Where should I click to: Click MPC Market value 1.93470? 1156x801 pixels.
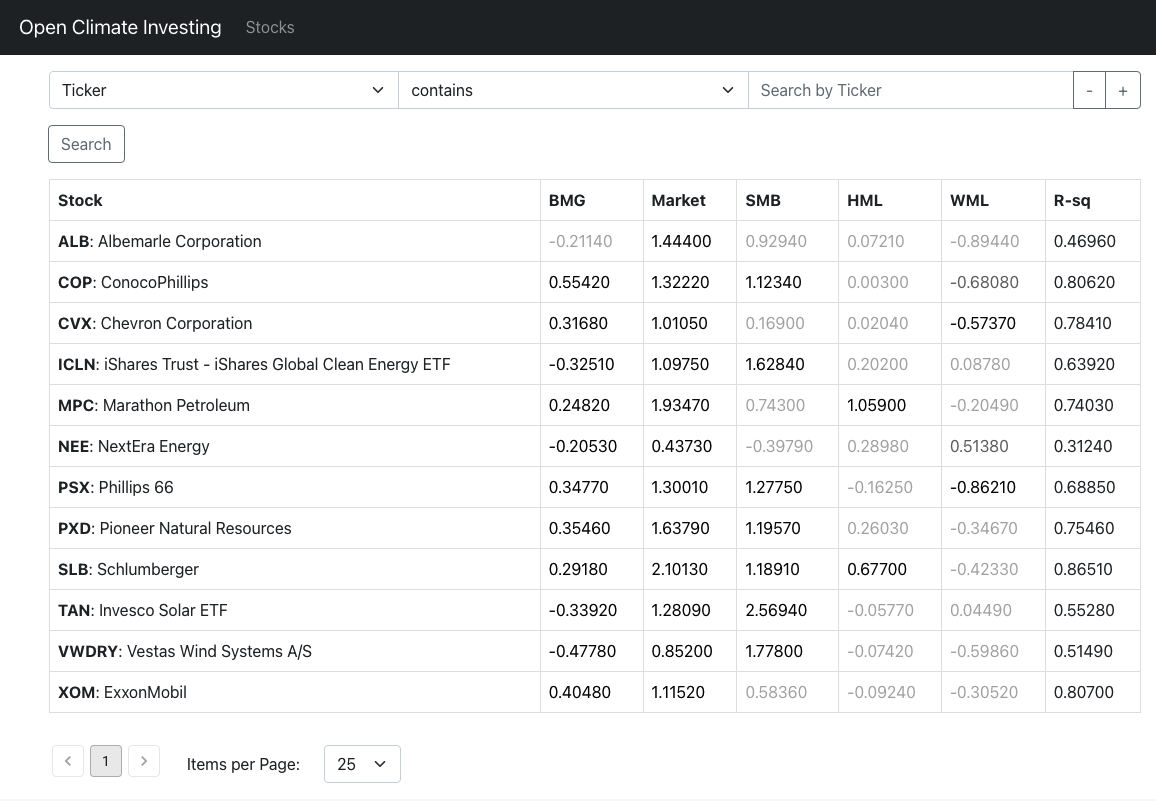point(680,405)
